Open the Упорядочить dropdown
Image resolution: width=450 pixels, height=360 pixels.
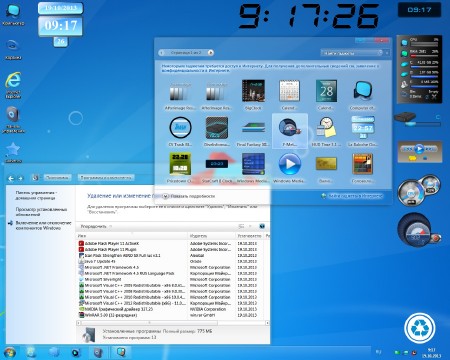(96, 226)
